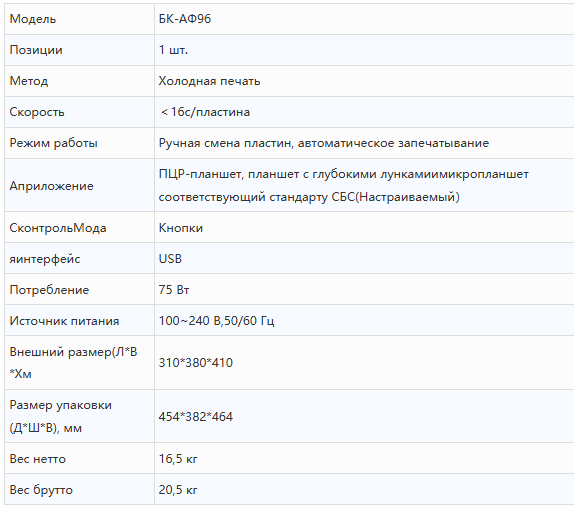Click the Вес нетто 16,5 кг value

pyautogui.click(x=178, y=458)
